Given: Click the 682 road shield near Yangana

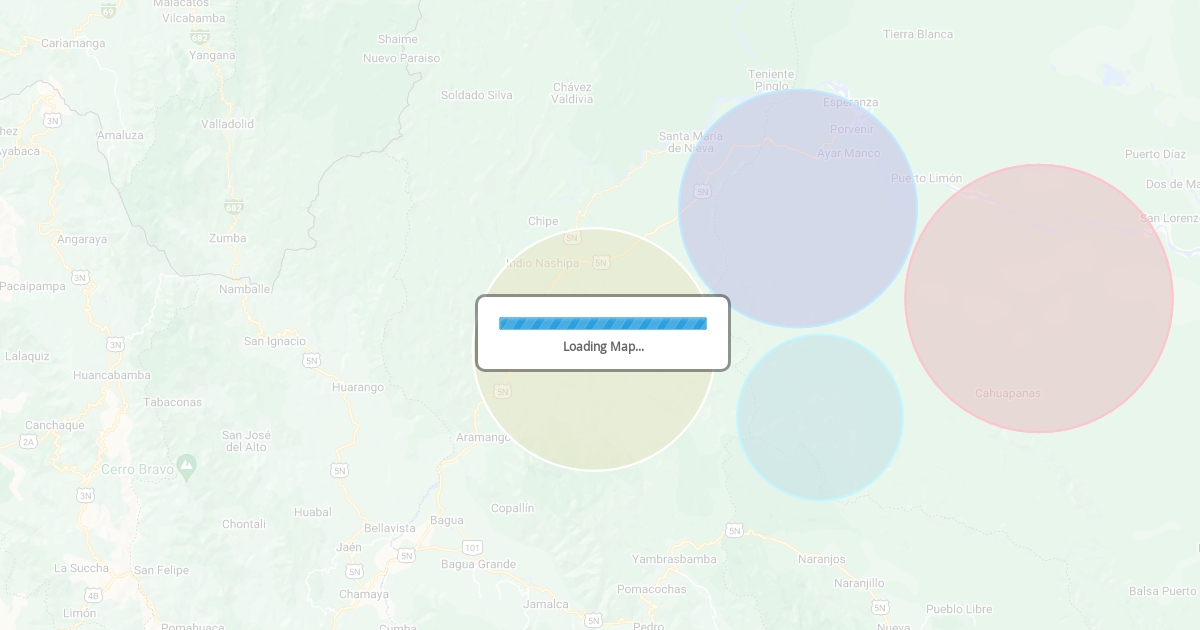Looking at the screenshot, I should coord(200,37).
